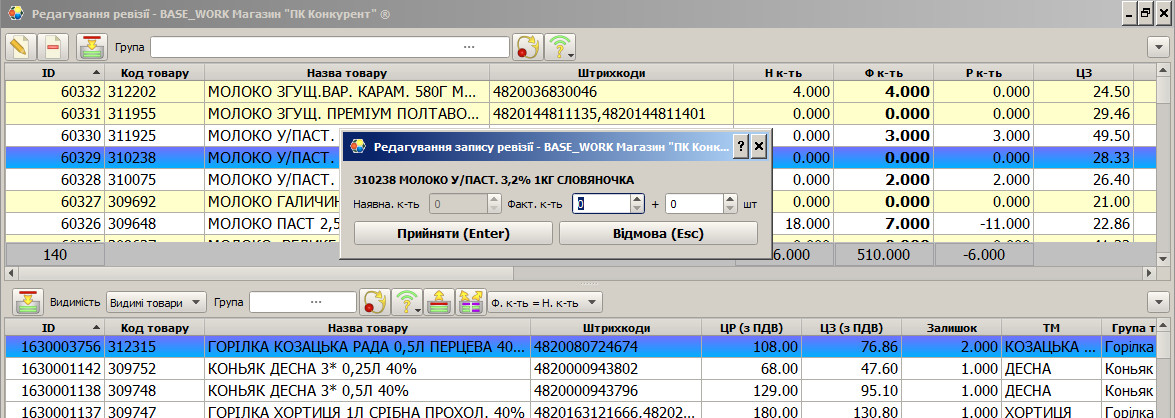Open the Видимі товари visibility dropdown
The image size is (1175, 418).
[x=155, y=302]
